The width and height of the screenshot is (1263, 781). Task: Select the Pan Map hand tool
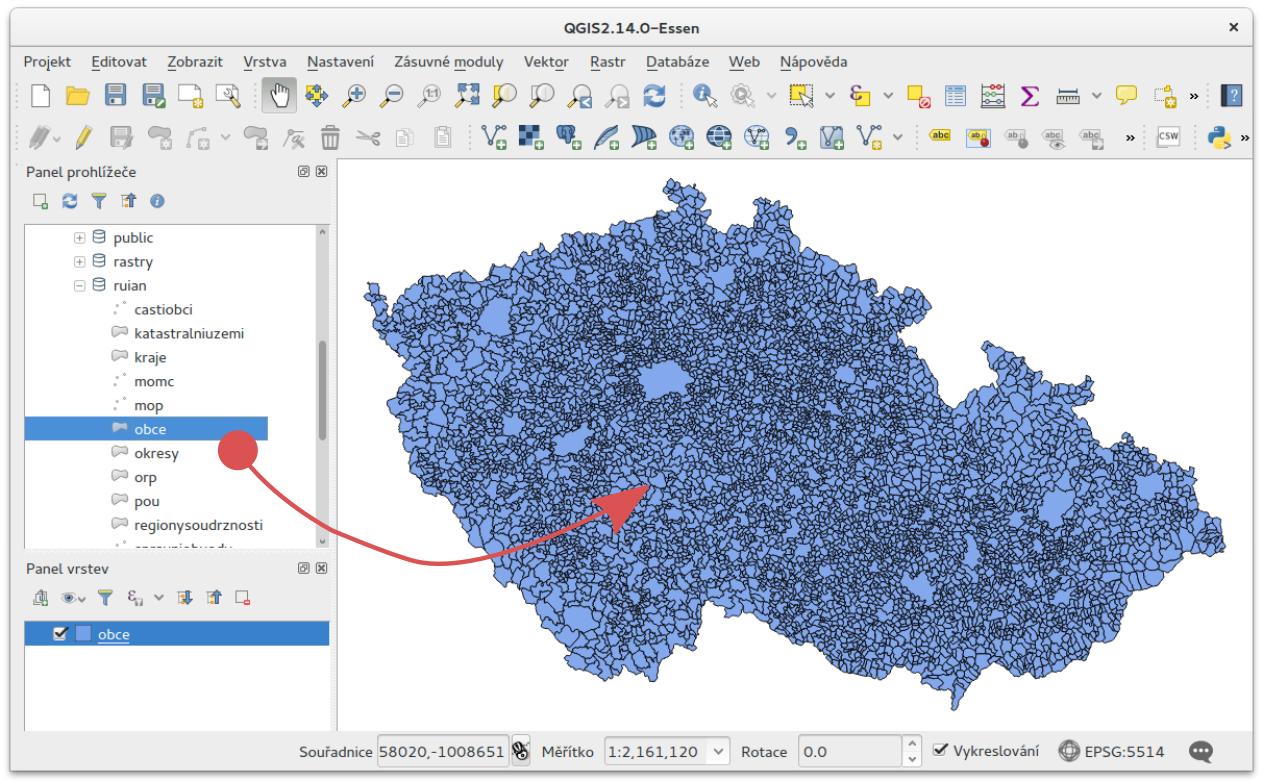coord(279,96)
